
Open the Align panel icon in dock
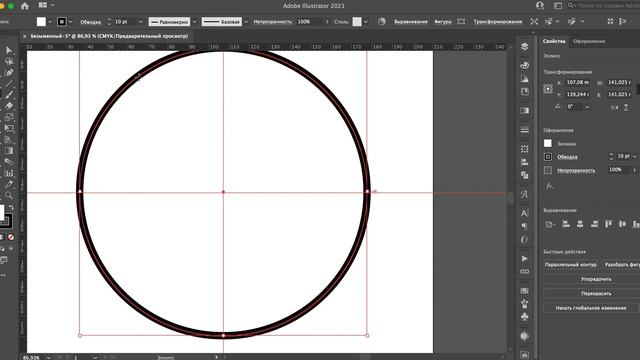524,162
